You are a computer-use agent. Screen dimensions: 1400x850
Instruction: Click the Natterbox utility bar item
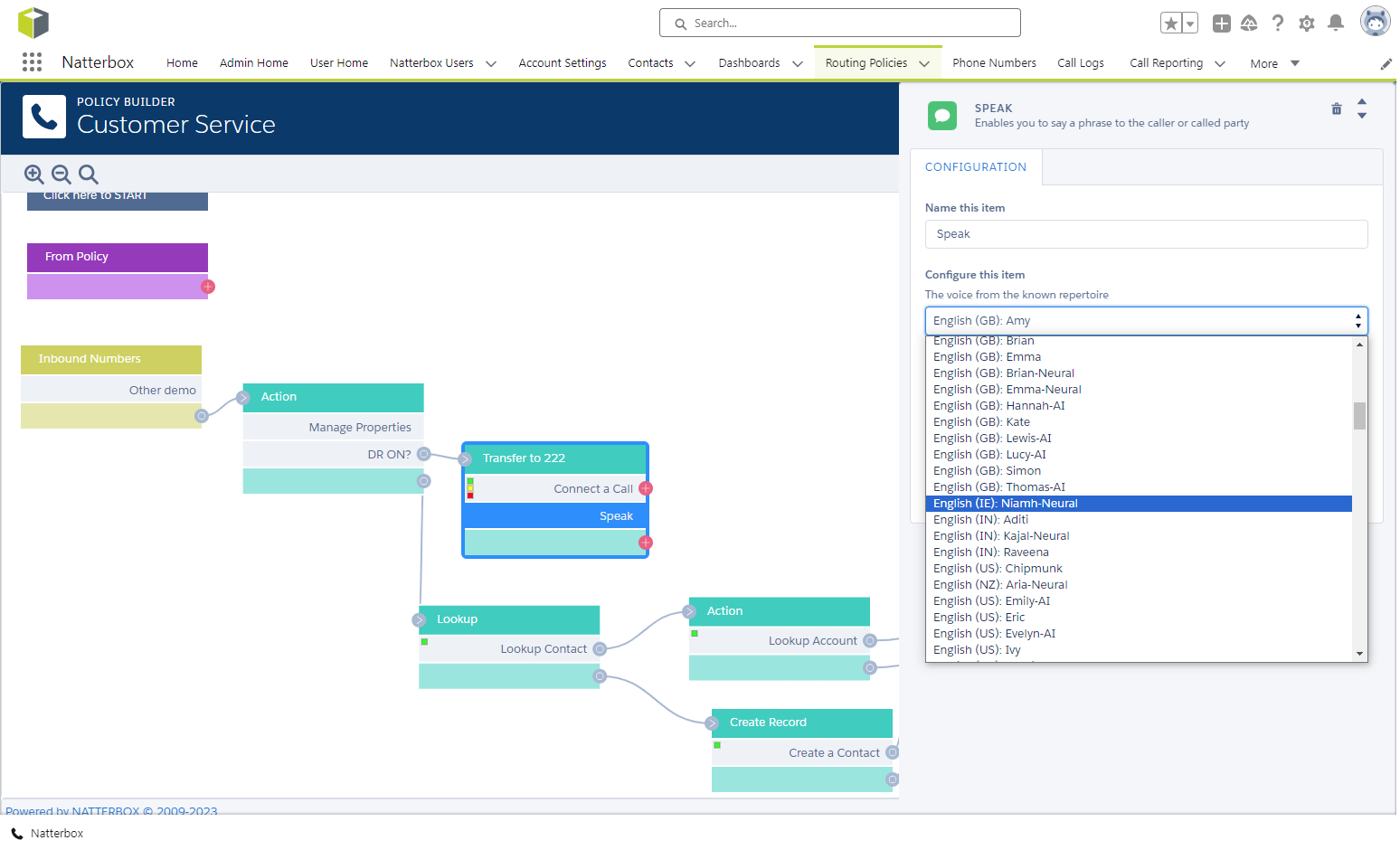pyautogui.click(x=47, y=834)
